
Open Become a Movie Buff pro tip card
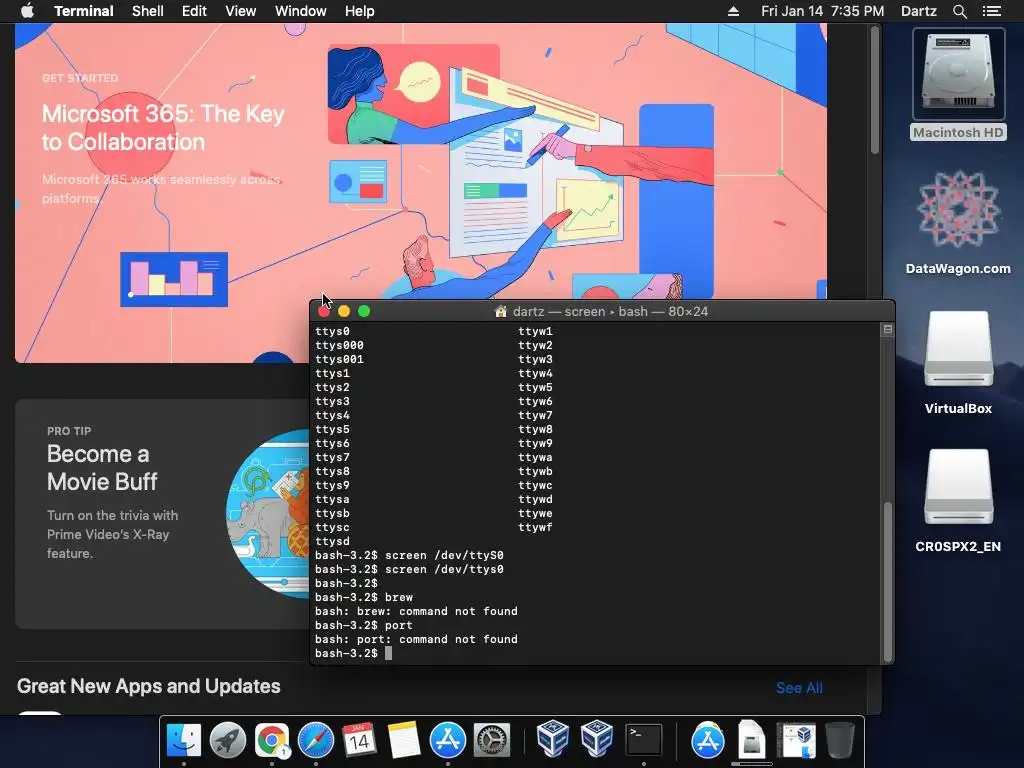[162, 514]
